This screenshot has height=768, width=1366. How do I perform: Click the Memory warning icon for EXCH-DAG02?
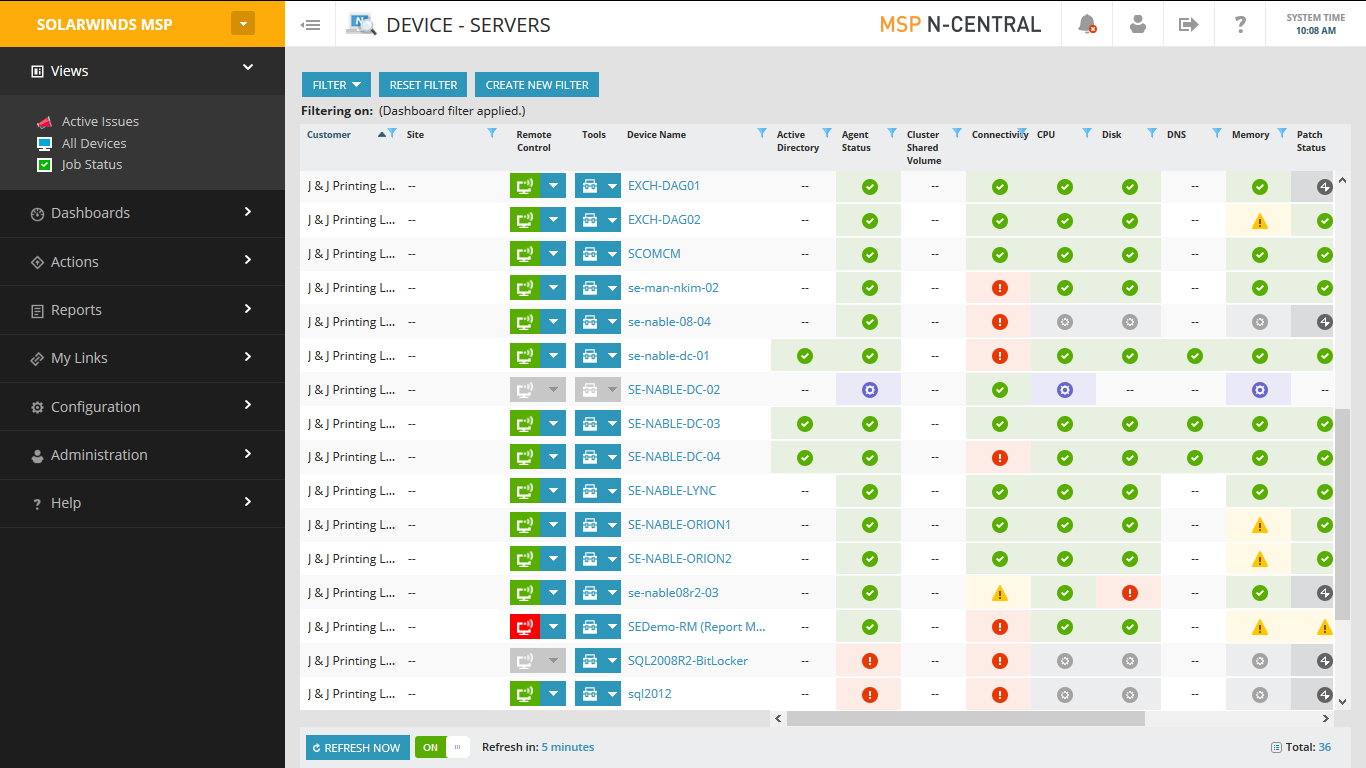tap(1259, 220)
